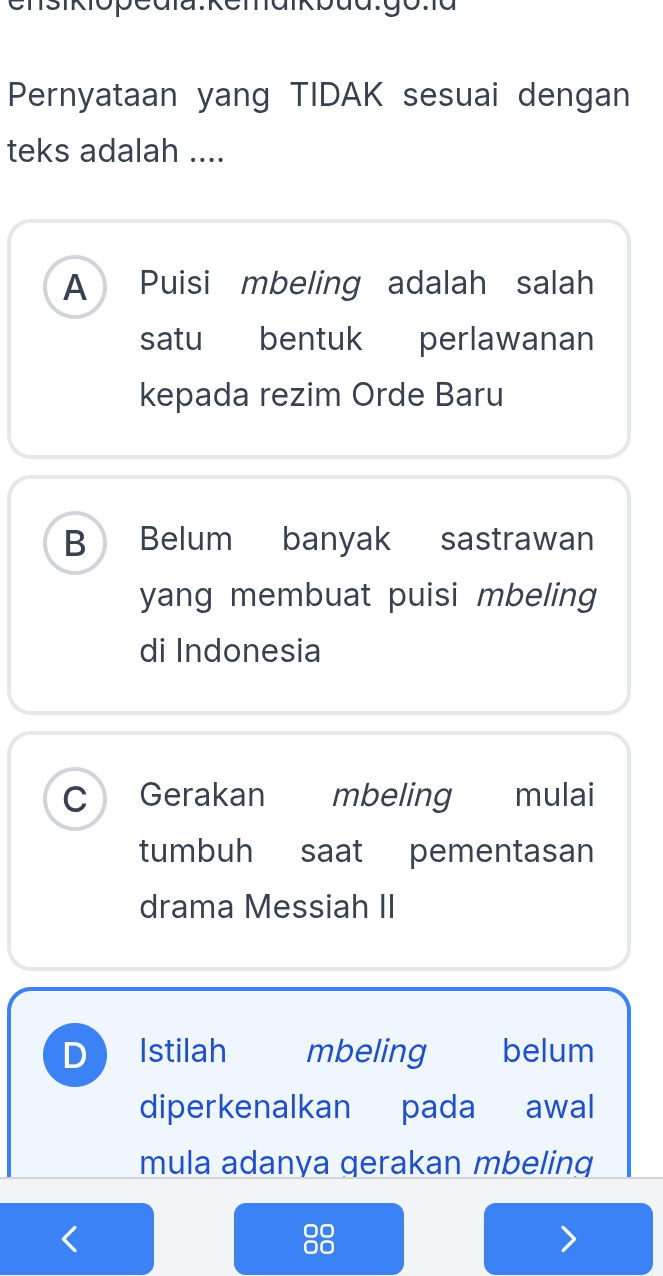The width and height of the screenshot is (663, 1276).
Task: Select the highlighted letter D option marker
Action: point(75,1055)
